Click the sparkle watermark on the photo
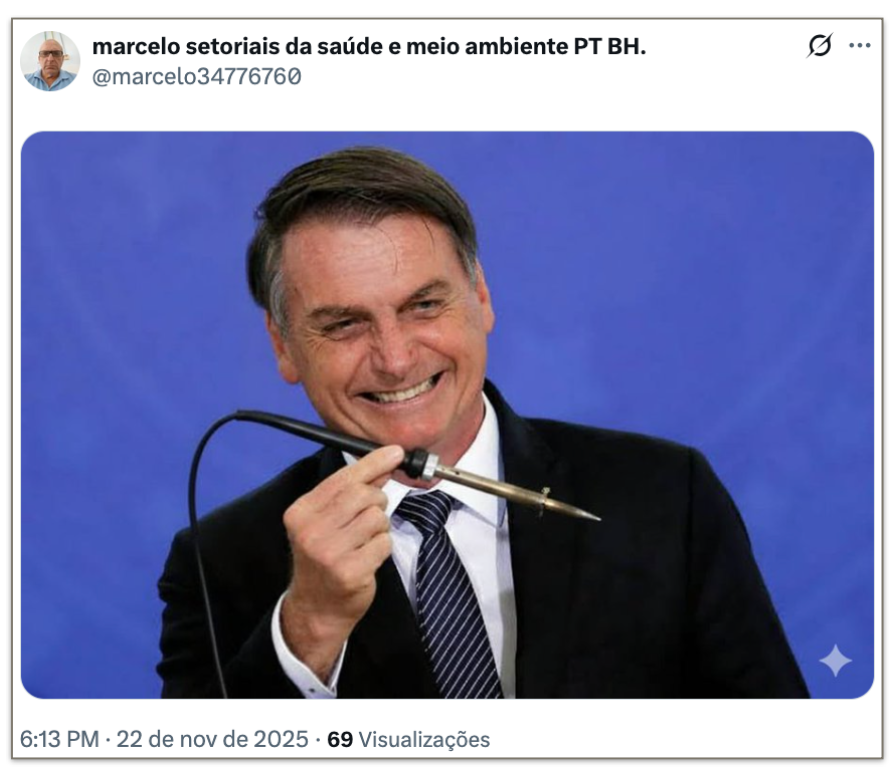Viewport: 894px width, 772px height. pyautogui.click(x=835, y=660)
